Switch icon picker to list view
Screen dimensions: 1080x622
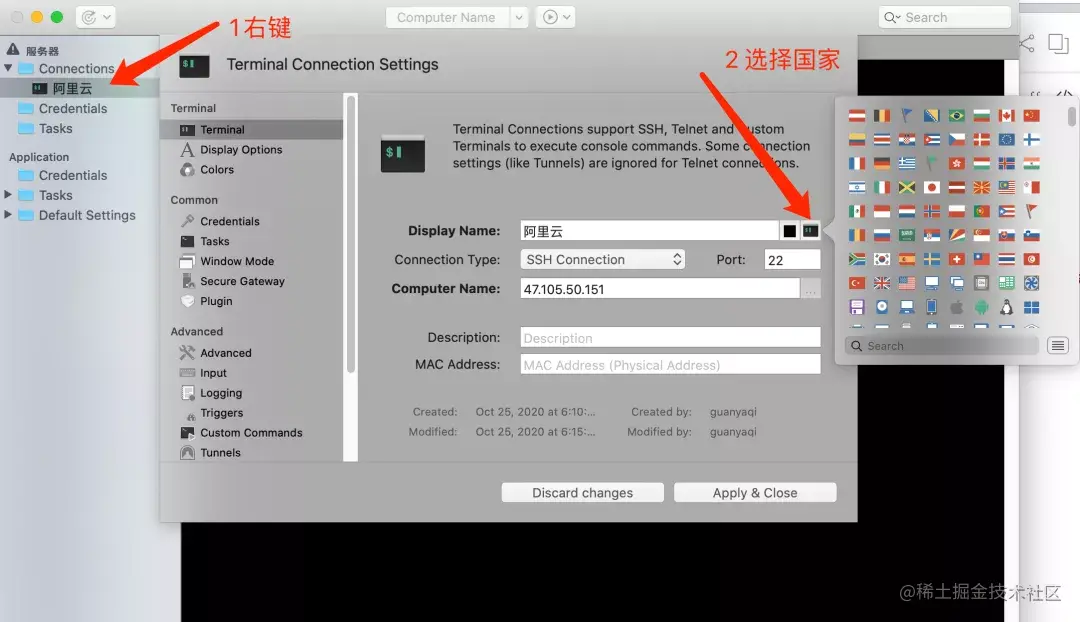point(1058,346)
